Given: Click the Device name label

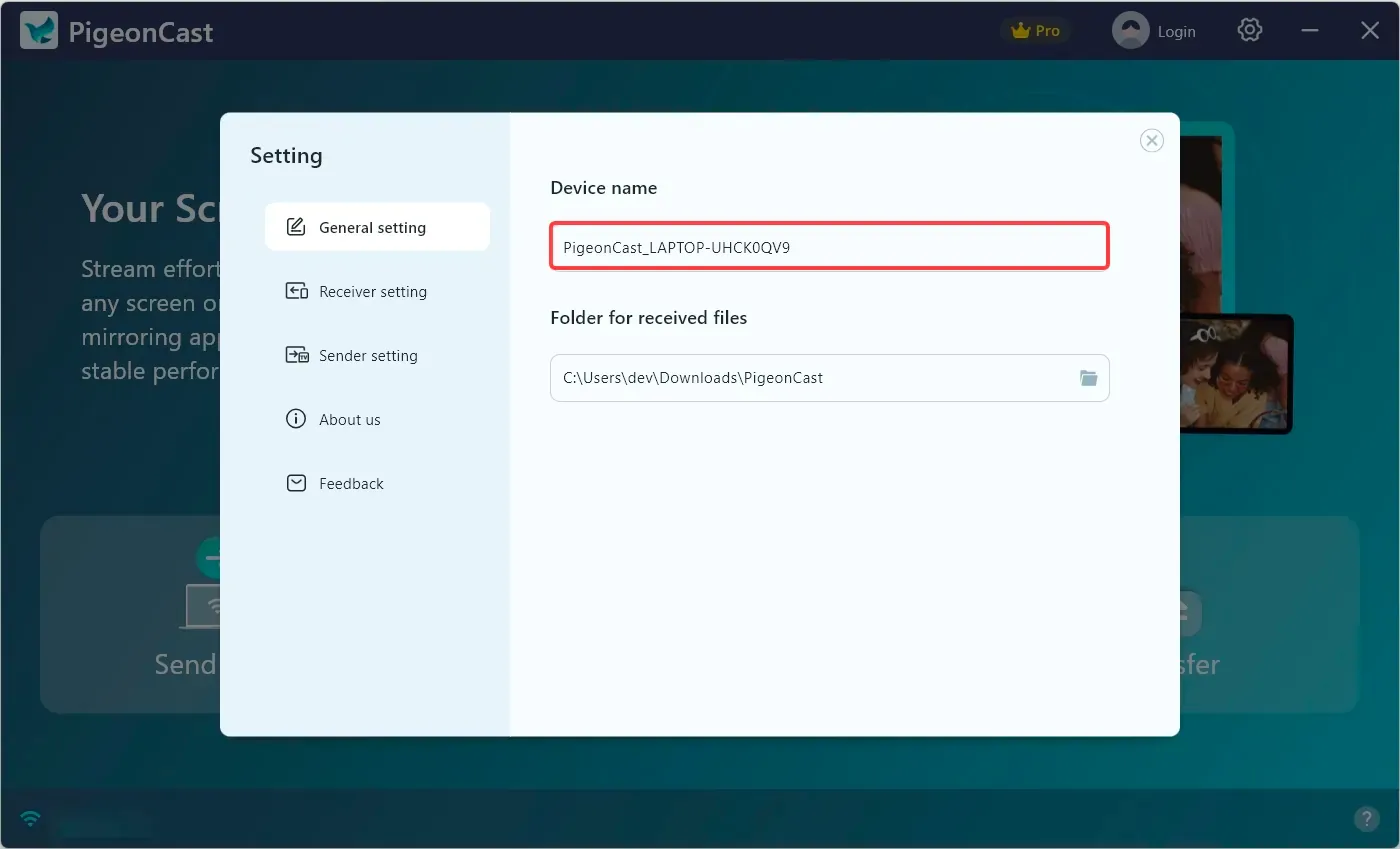Looking at the screenshot, I should point(604,188).
